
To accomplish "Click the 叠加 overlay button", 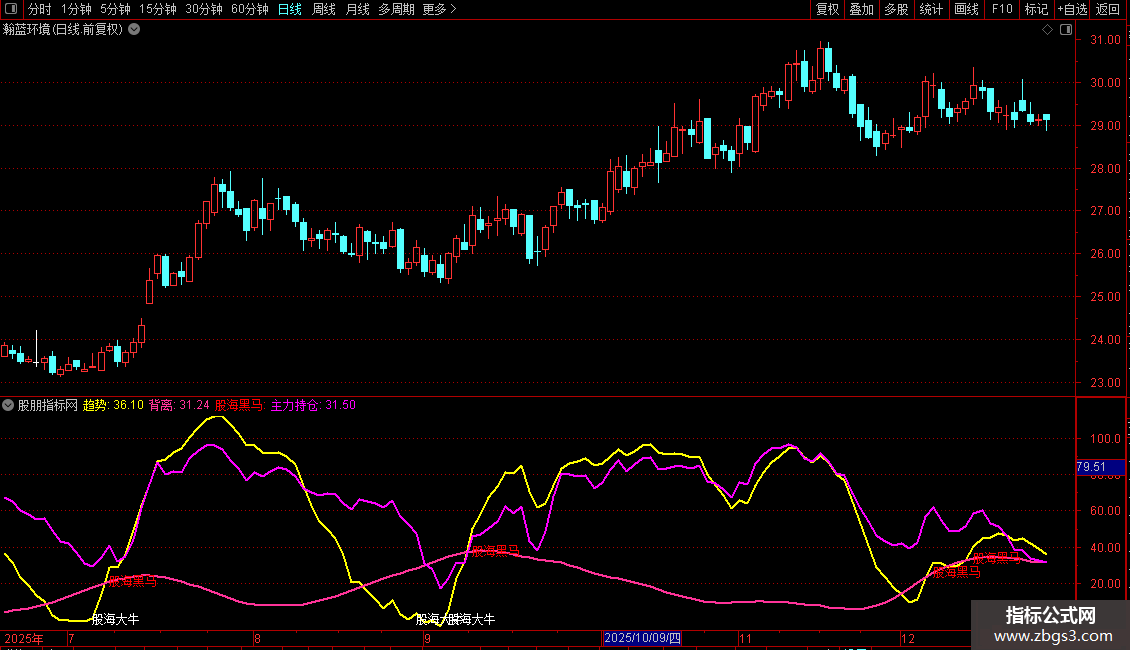I will coord(861,9).
